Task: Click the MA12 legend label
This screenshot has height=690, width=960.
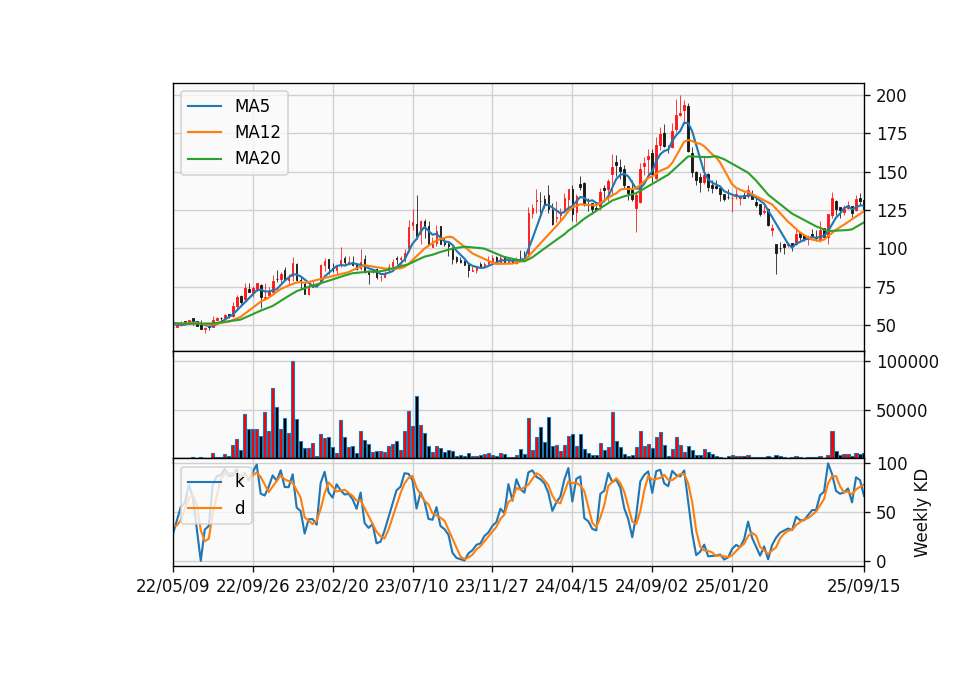Action: (x=257, y=132)
